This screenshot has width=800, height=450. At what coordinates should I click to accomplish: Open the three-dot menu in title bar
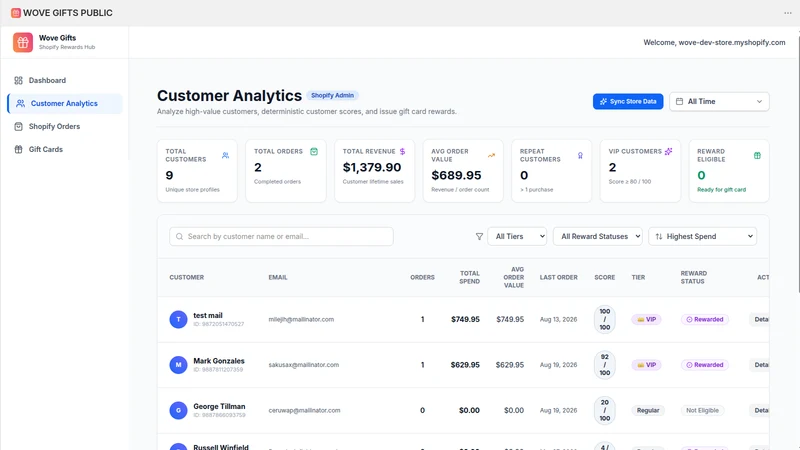(788, 13)
